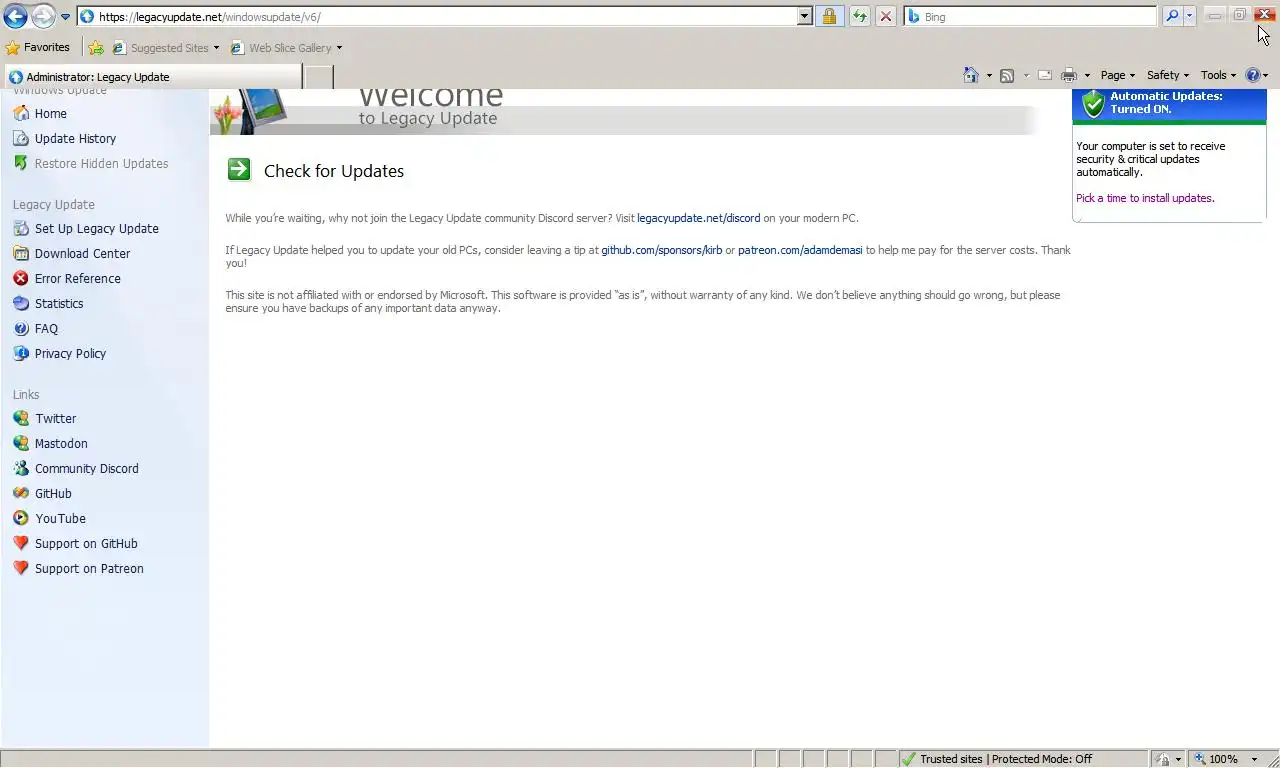
Task: Expand the Home button dropdown arrow
Action: (x=989, y=76)
